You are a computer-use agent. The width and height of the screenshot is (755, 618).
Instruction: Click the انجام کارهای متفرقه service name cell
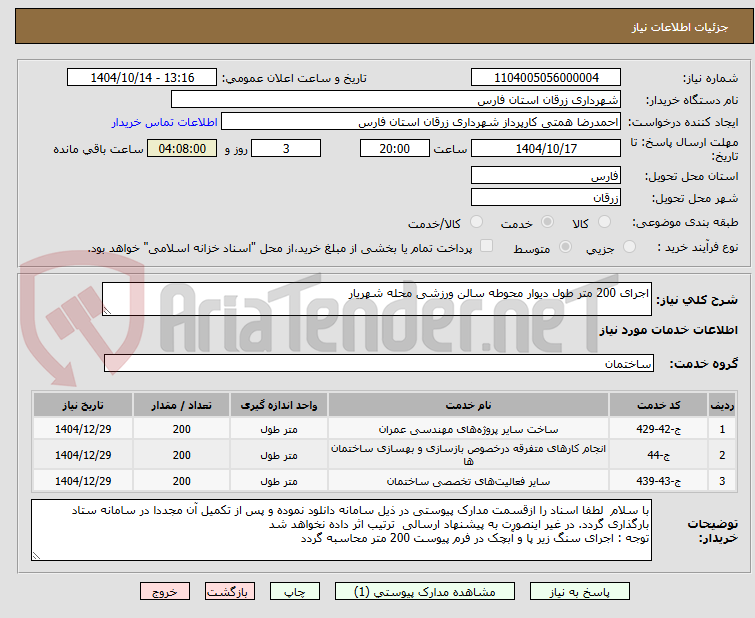(x=469, y=455)
